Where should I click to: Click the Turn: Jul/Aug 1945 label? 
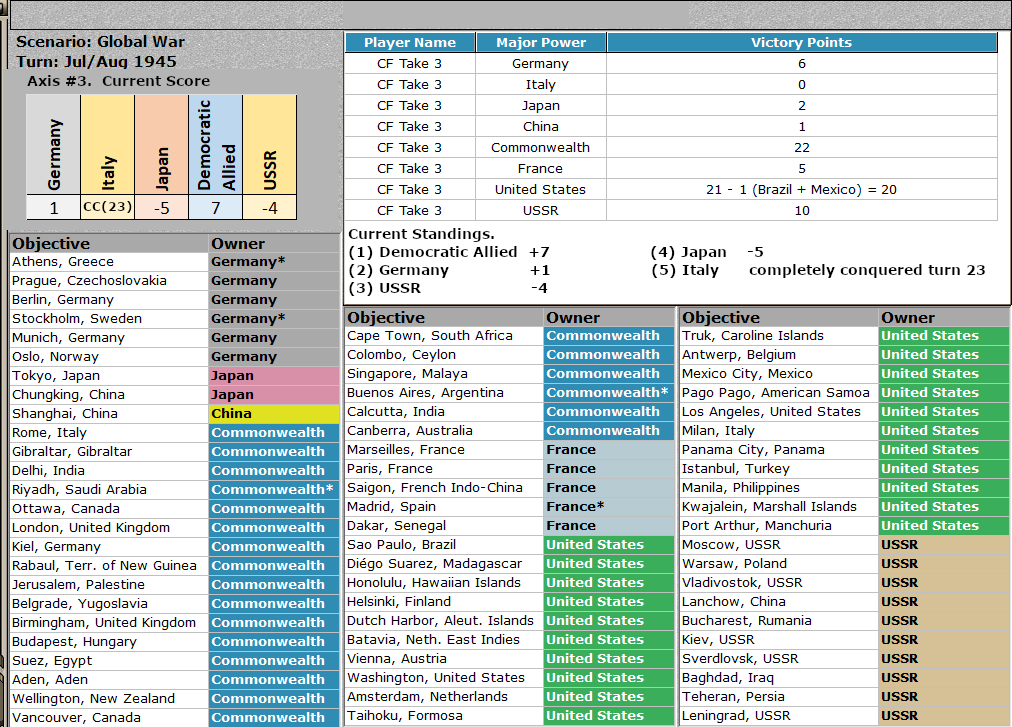[96, 62]
